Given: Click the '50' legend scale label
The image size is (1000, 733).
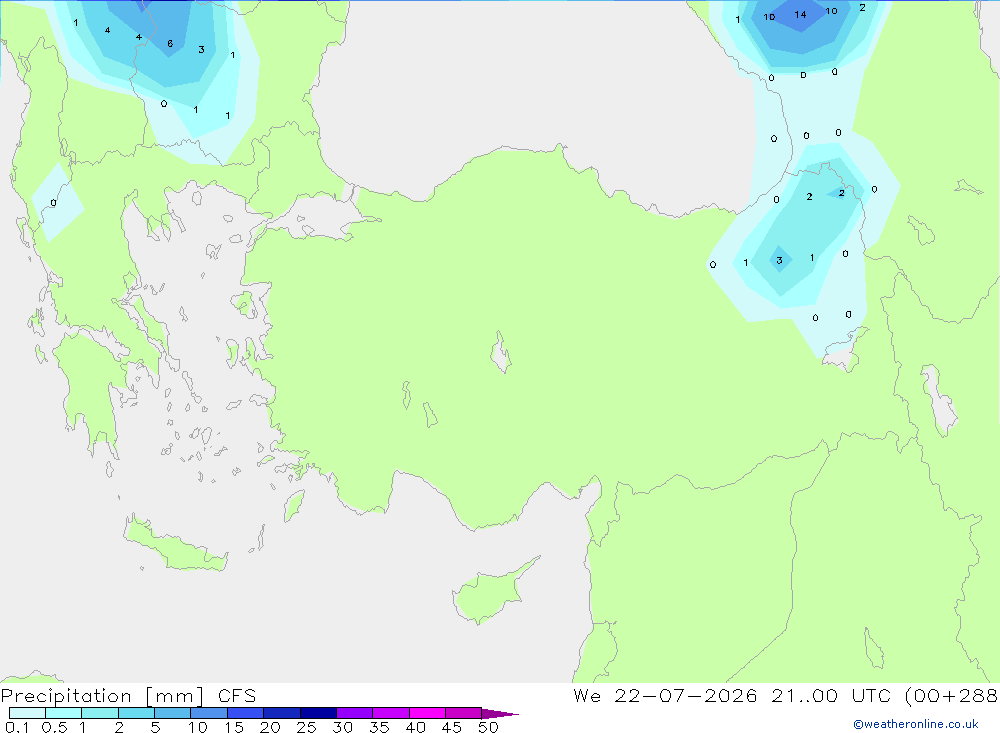Looking at the screenshot, I should point(488,727).
